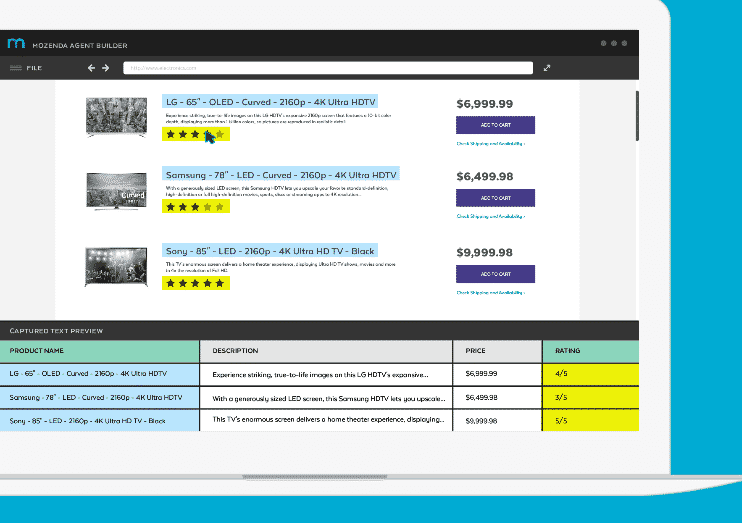Viewport: 742px width, 523px height.
Task: Add the $6,999.99 LG TV to cart
Action: coord(495,125)
